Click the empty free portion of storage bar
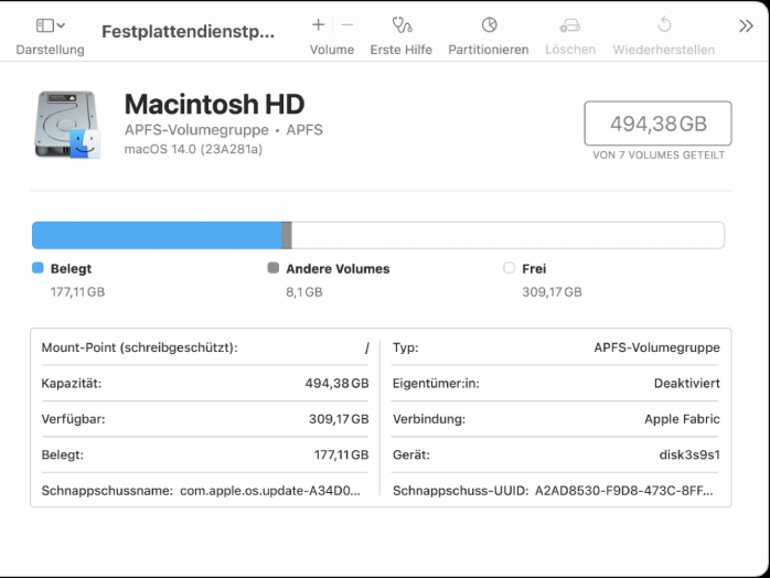The width and height of the screenshot is (770, 578). coord(507,236)
